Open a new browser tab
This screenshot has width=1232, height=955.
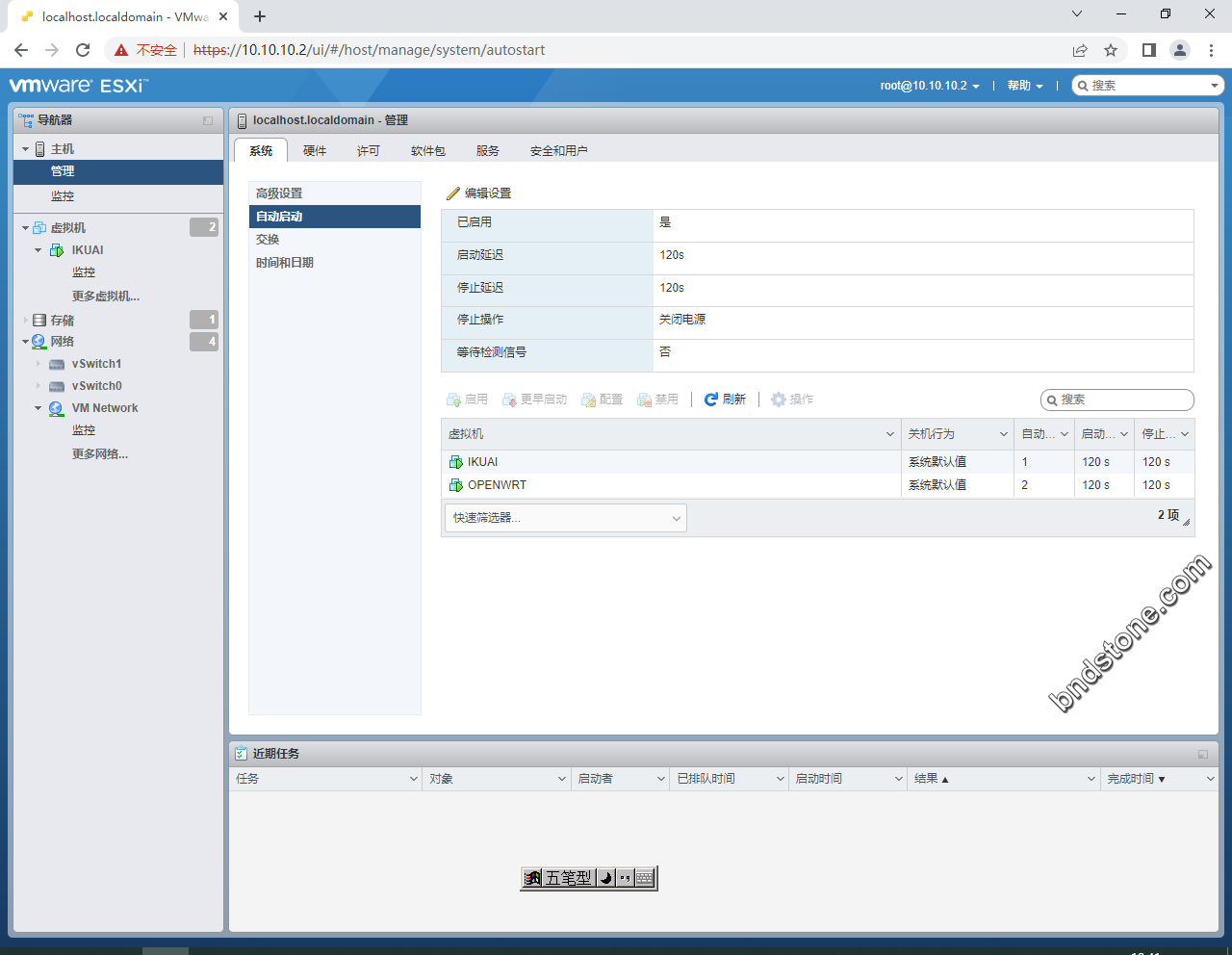[x=260, y=16]
